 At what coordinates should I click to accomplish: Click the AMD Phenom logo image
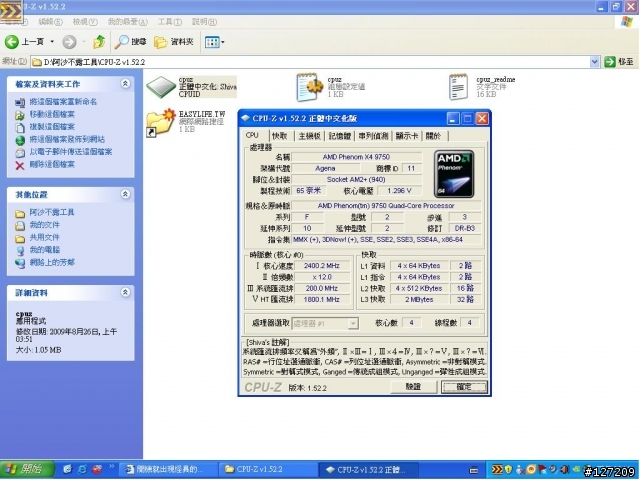[454, 174]
